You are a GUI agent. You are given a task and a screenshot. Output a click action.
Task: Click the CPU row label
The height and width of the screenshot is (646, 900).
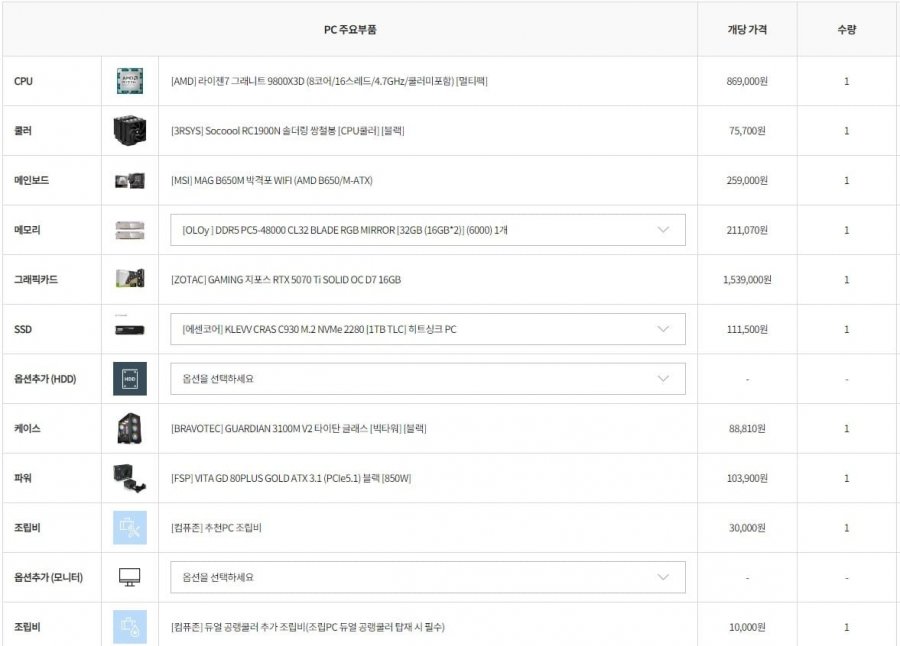pyautogui.click(x=24, y=81)
